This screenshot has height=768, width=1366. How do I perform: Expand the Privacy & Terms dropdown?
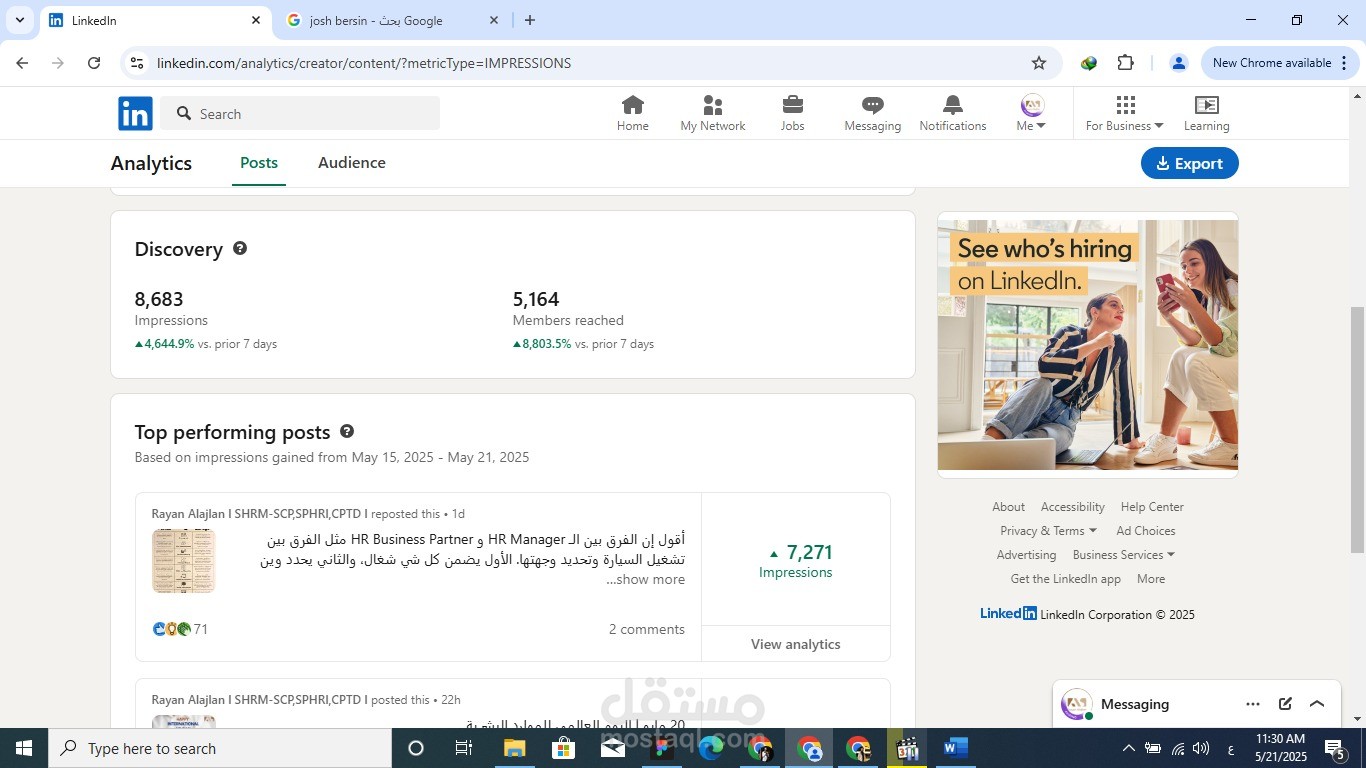pyautogui.click(x=1048, y=531)
